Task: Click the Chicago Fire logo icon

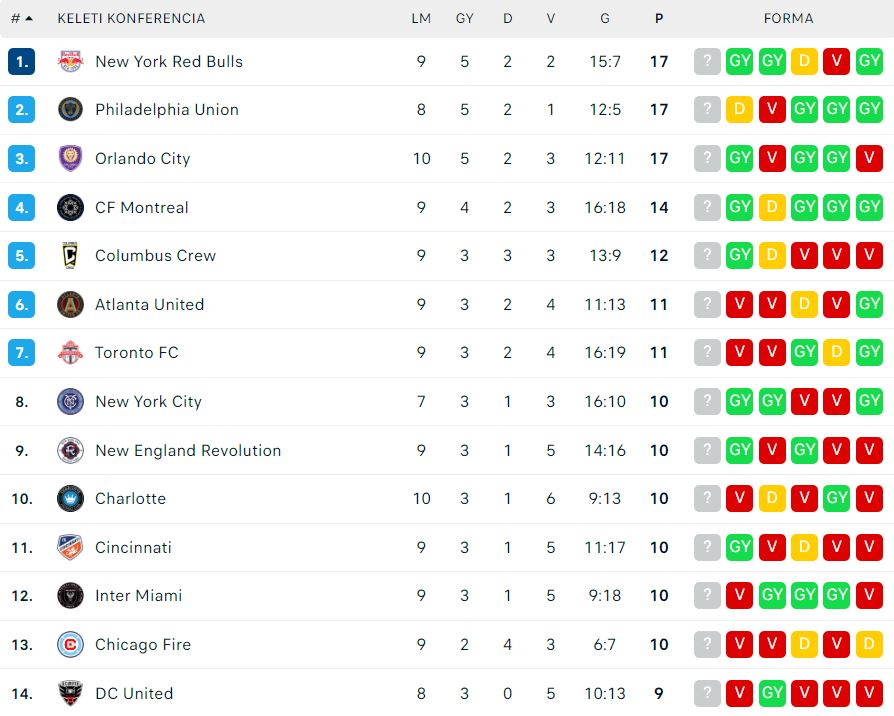Action: tap(71, 645)
